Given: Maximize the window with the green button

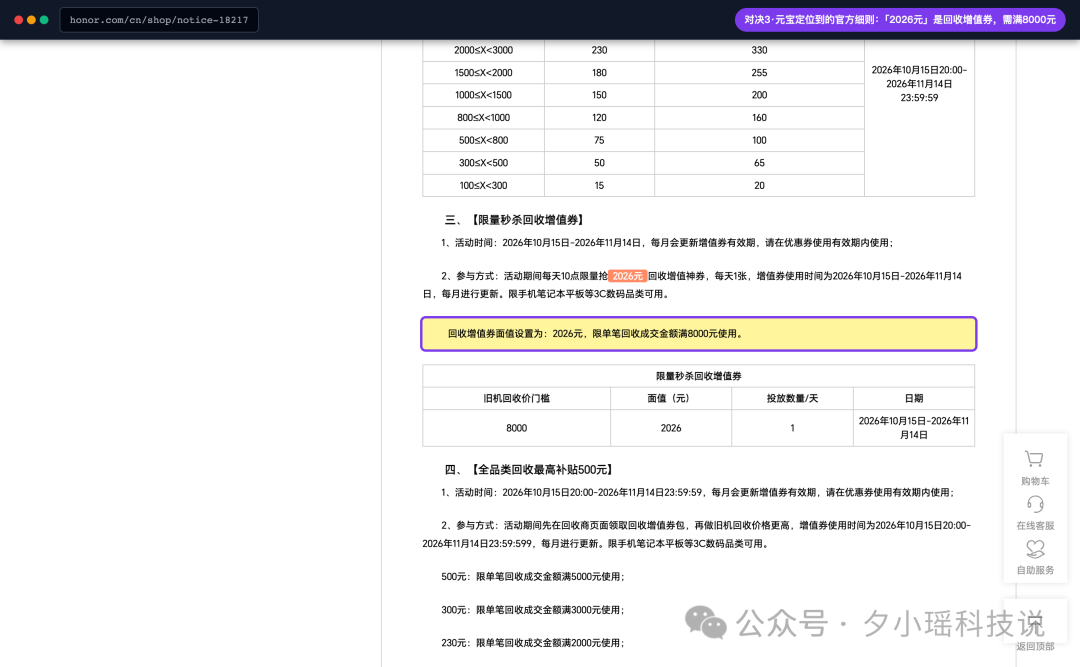Looking at the screenshot, I should click(x=44, y=20).
